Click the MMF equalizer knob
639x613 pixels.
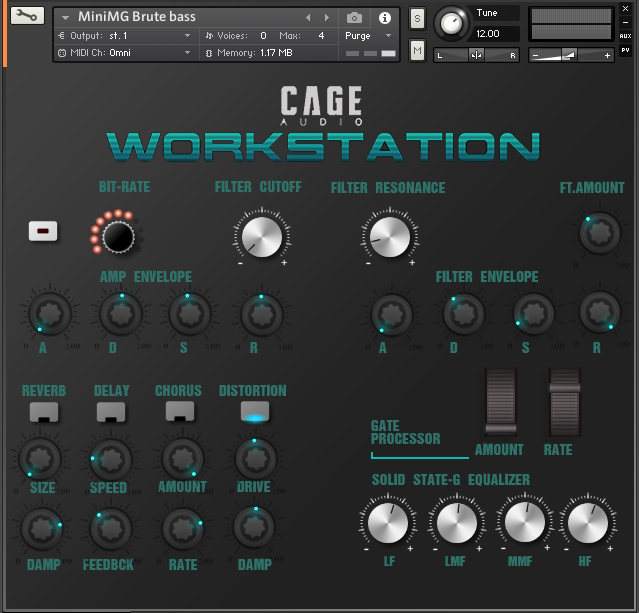point(524,522)
